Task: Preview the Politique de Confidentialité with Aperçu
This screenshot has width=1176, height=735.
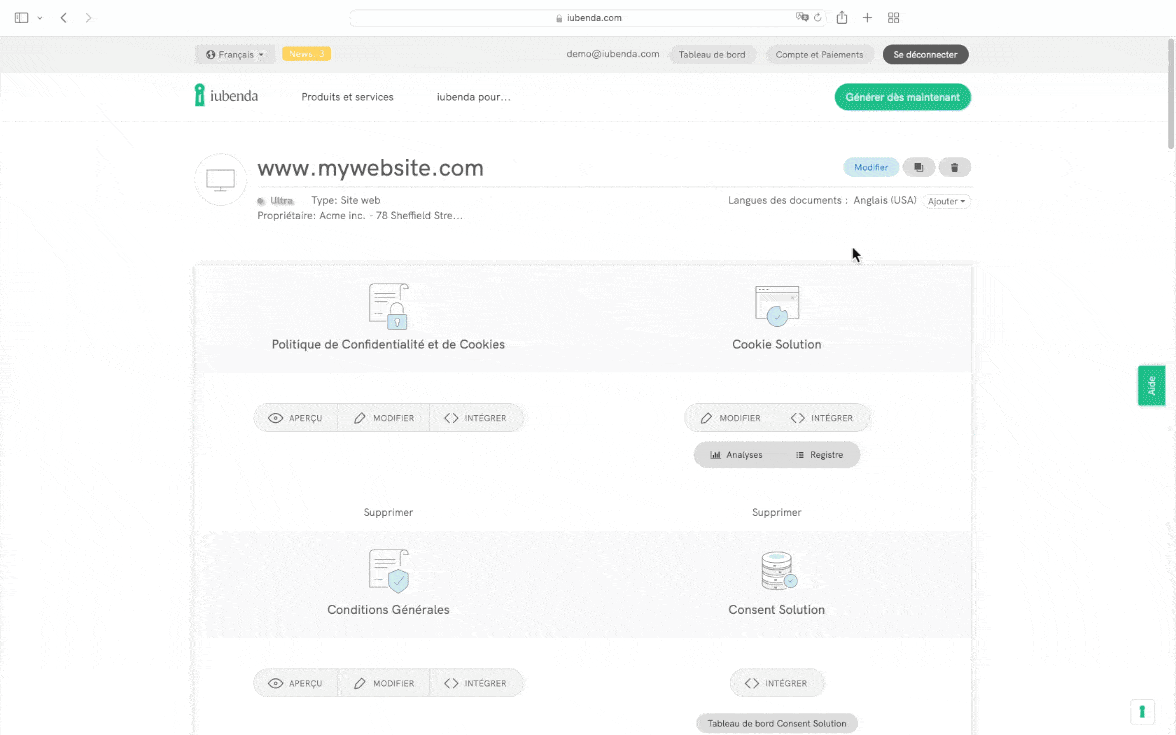Action: (x=296, y=418)
